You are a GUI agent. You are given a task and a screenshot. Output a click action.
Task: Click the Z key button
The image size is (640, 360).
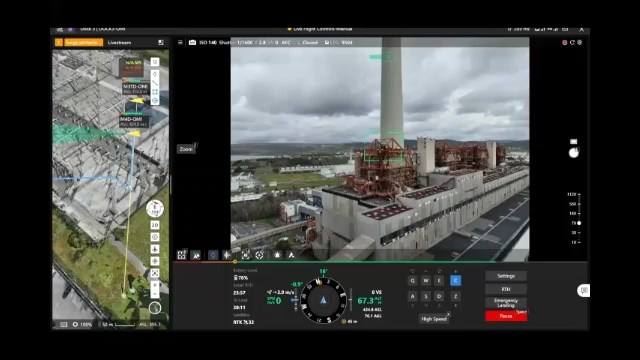coord(456,296)
